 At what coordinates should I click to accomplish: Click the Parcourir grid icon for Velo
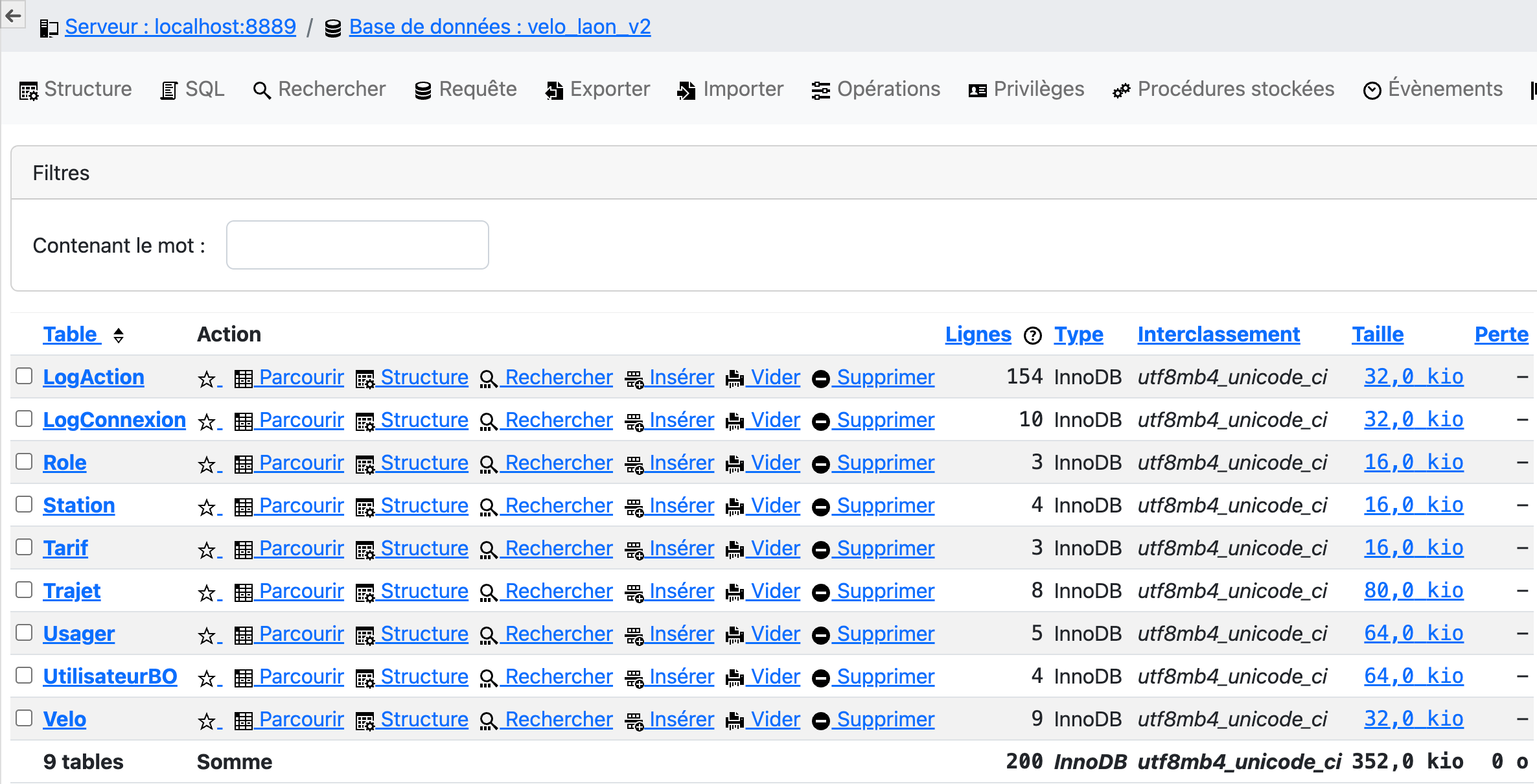[x=244, y=721]
